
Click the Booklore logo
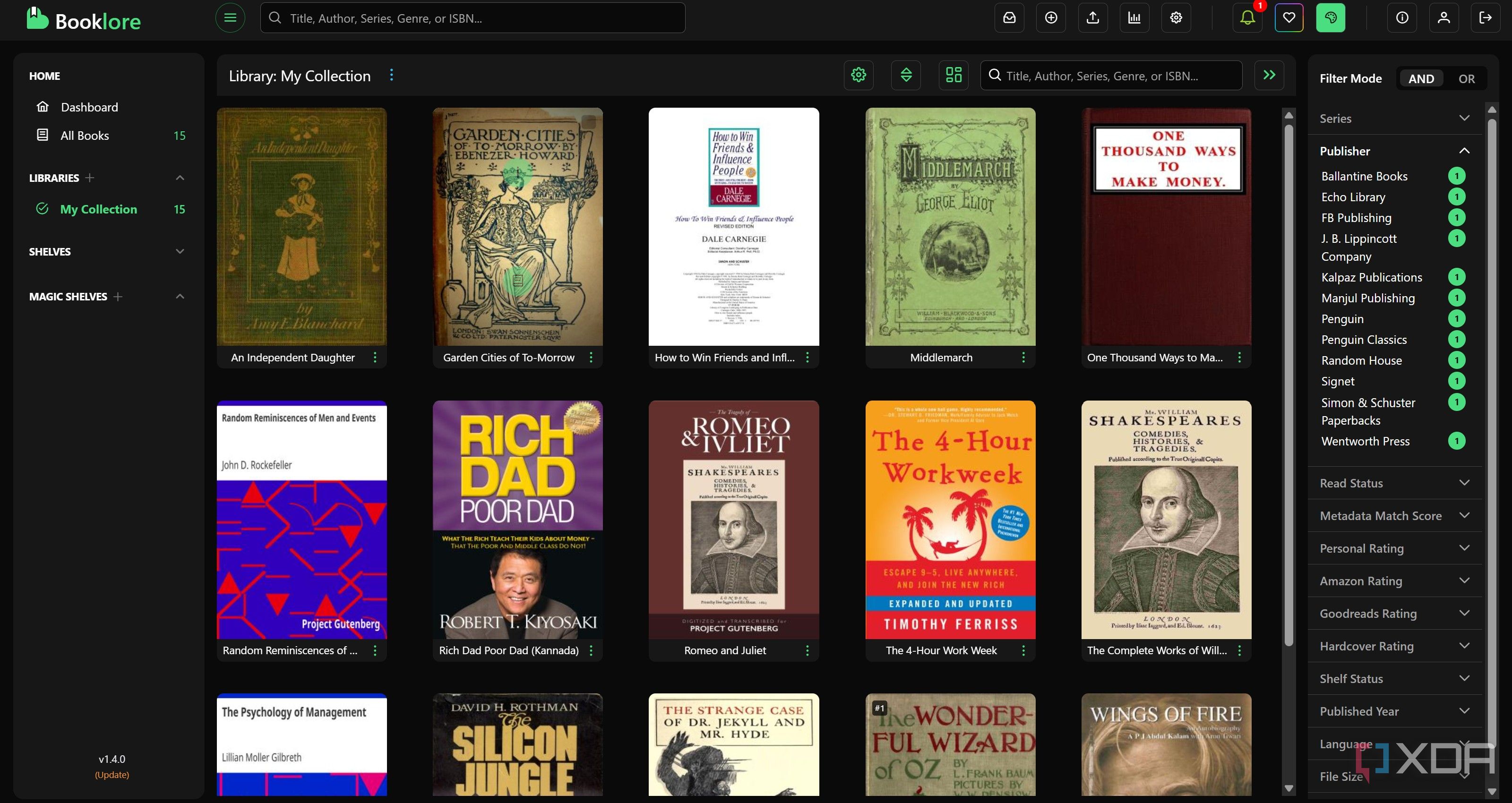tap(83, 19)
